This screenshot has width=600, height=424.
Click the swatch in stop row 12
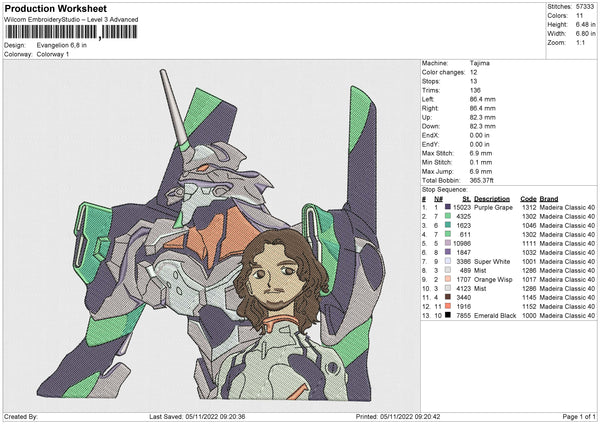[448, 306]
